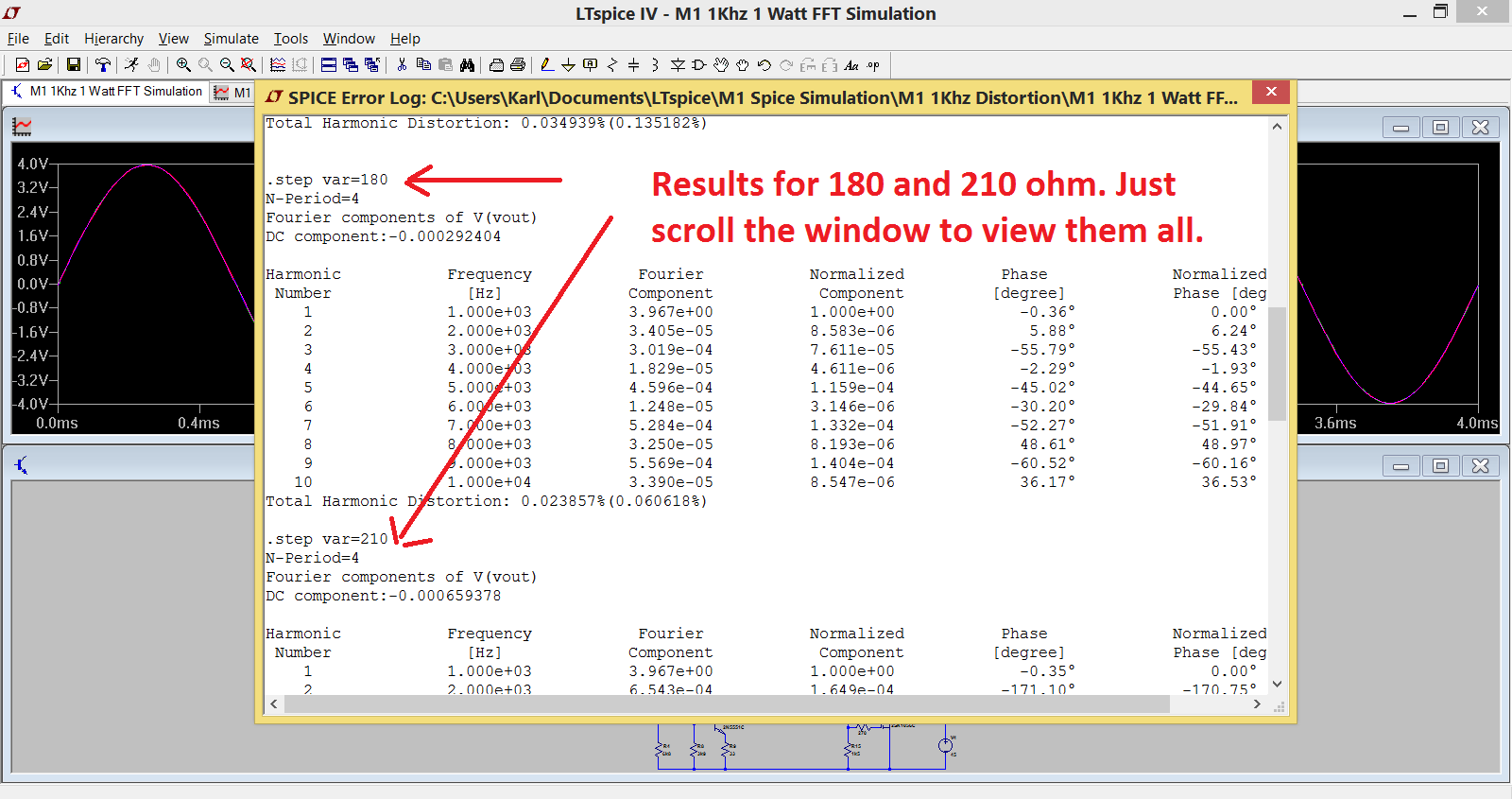The image size is (1512, 799).
Task: Click the New Schematic toolbar icon
Action: pos(22,65)
